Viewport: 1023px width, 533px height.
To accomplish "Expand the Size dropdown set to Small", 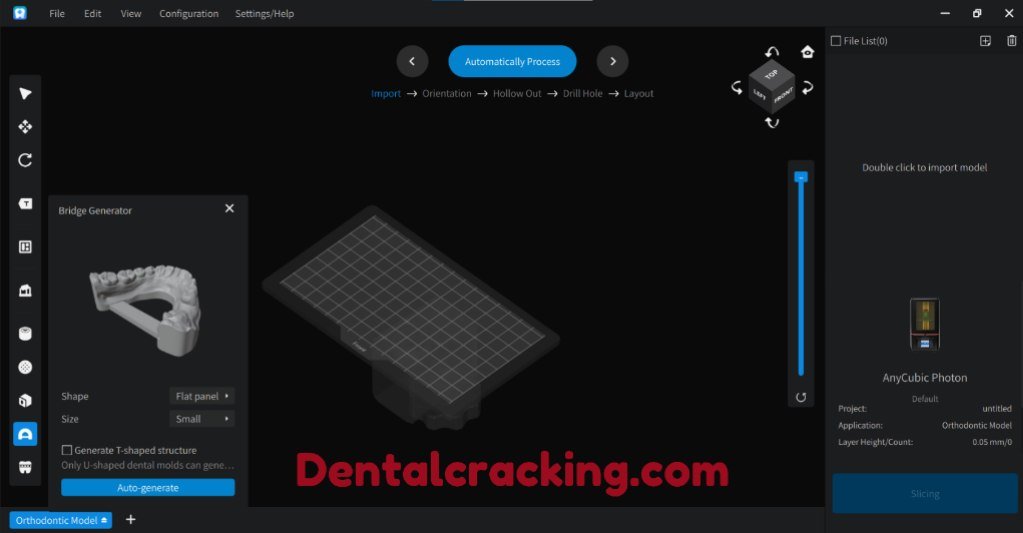I will tap(202, 419).
